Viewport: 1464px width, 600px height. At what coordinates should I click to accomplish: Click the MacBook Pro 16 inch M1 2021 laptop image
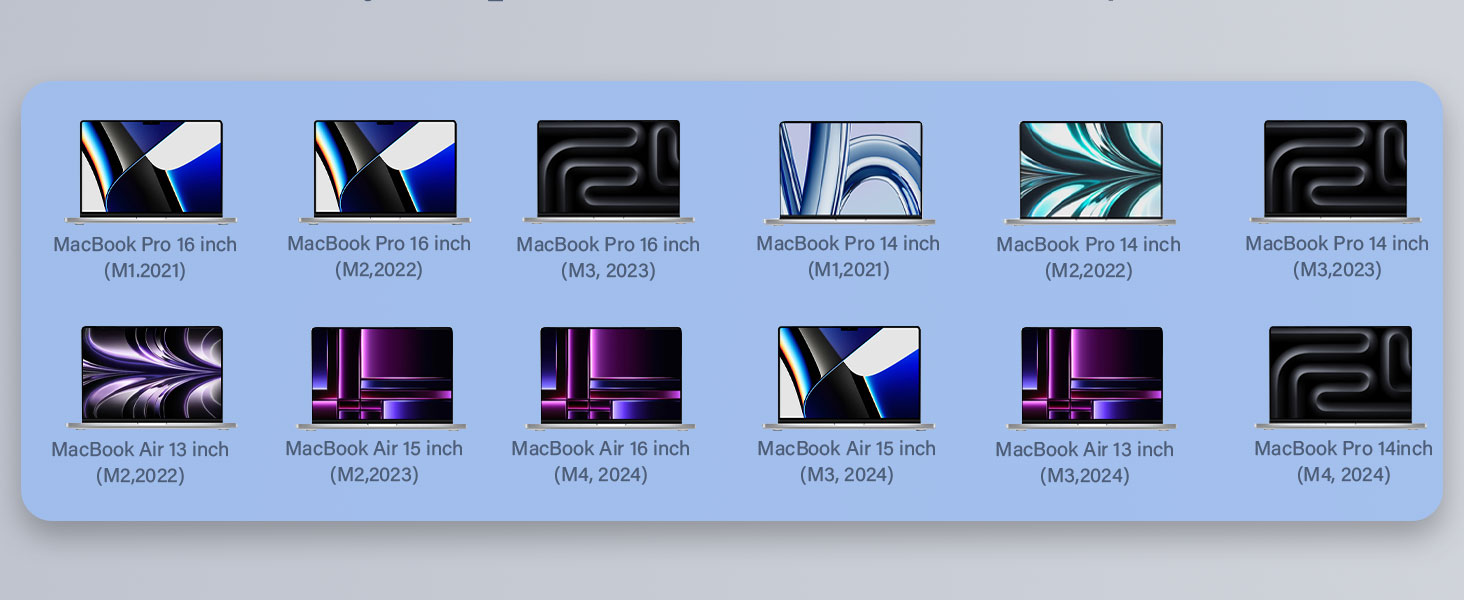pyautogui.click(x=151, y=169)
